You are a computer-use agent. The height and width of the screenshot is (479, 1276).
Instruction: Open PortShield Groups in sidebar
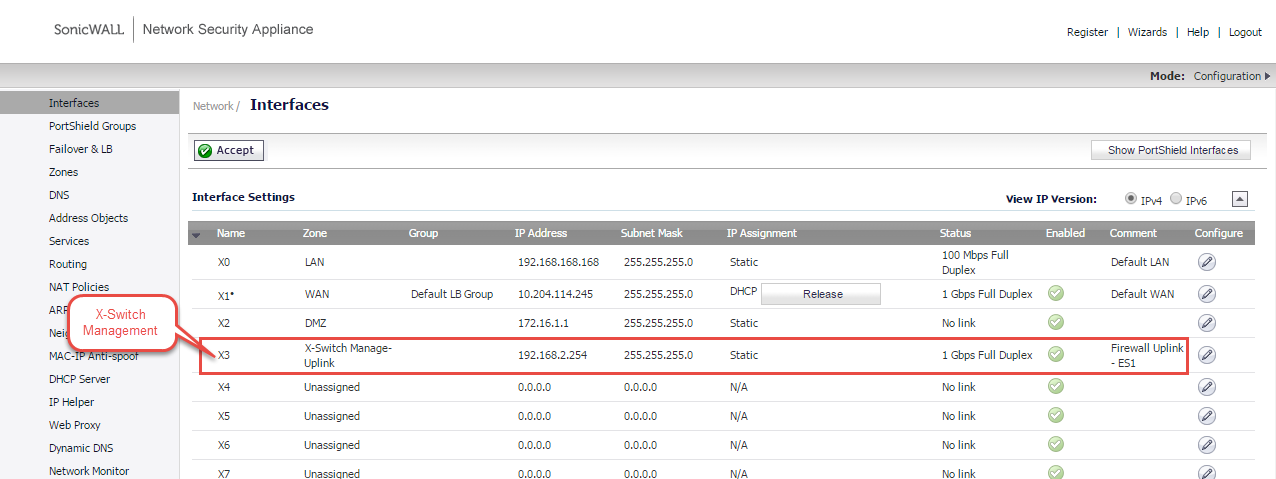point(92,126)
